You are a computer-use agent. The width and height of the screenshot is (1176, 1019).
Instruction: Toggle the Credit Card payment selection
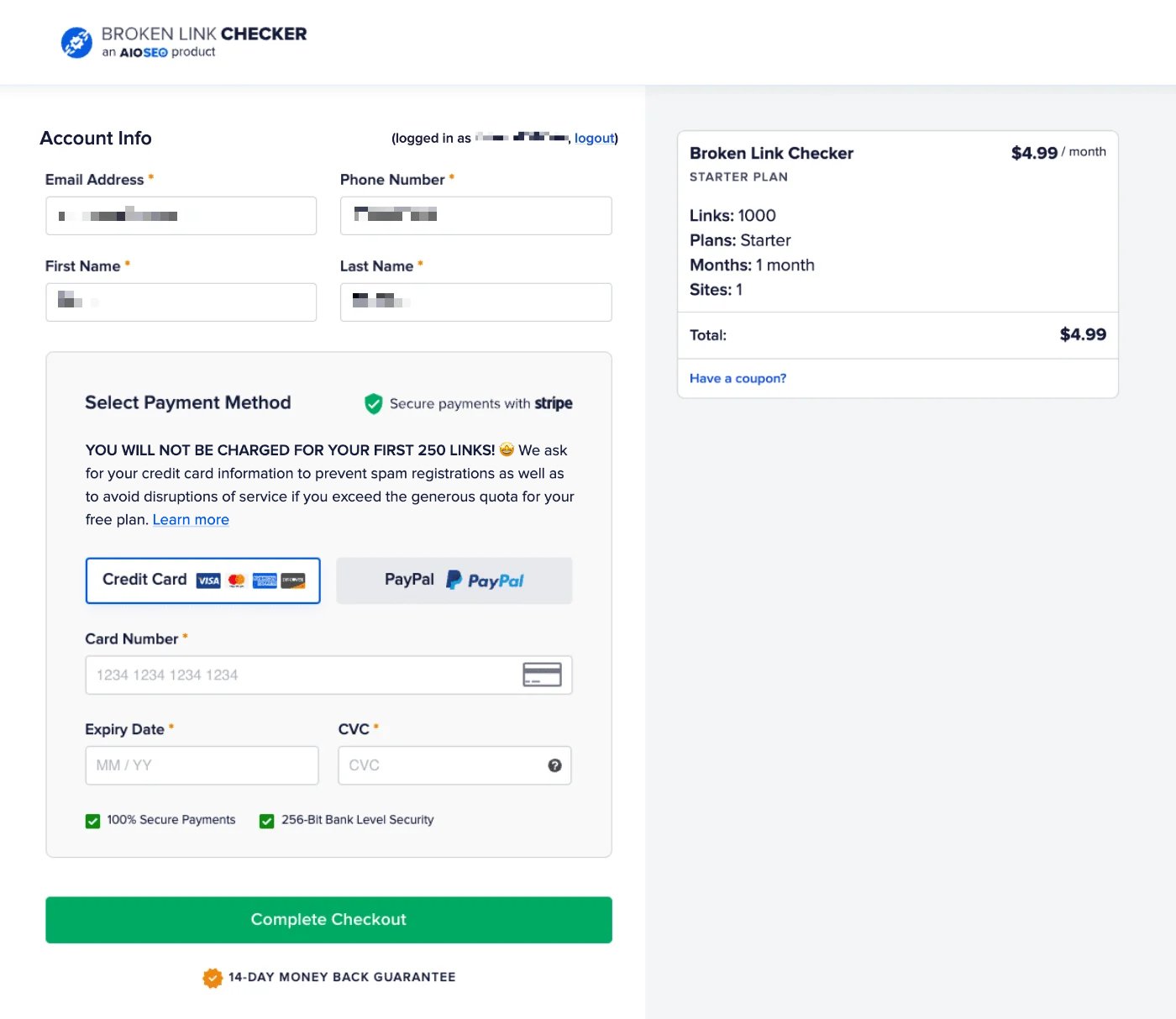(202, 580)
